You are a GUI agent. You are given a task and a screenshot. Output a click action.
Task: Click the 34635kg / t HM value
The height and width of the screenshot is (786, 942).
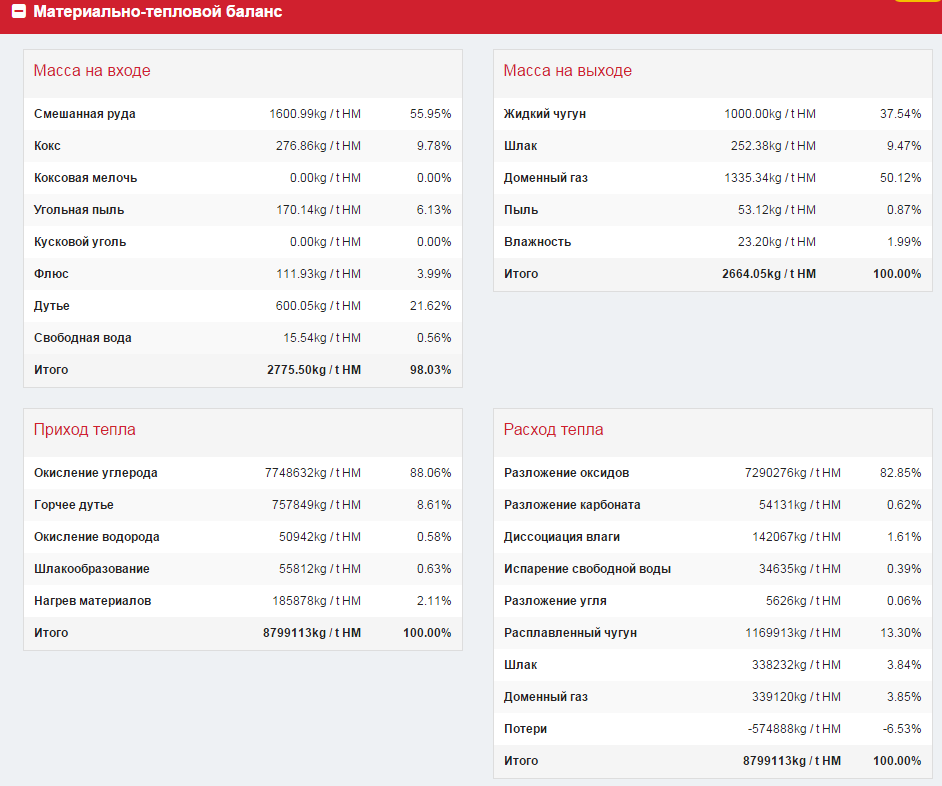tap(800, 569)
